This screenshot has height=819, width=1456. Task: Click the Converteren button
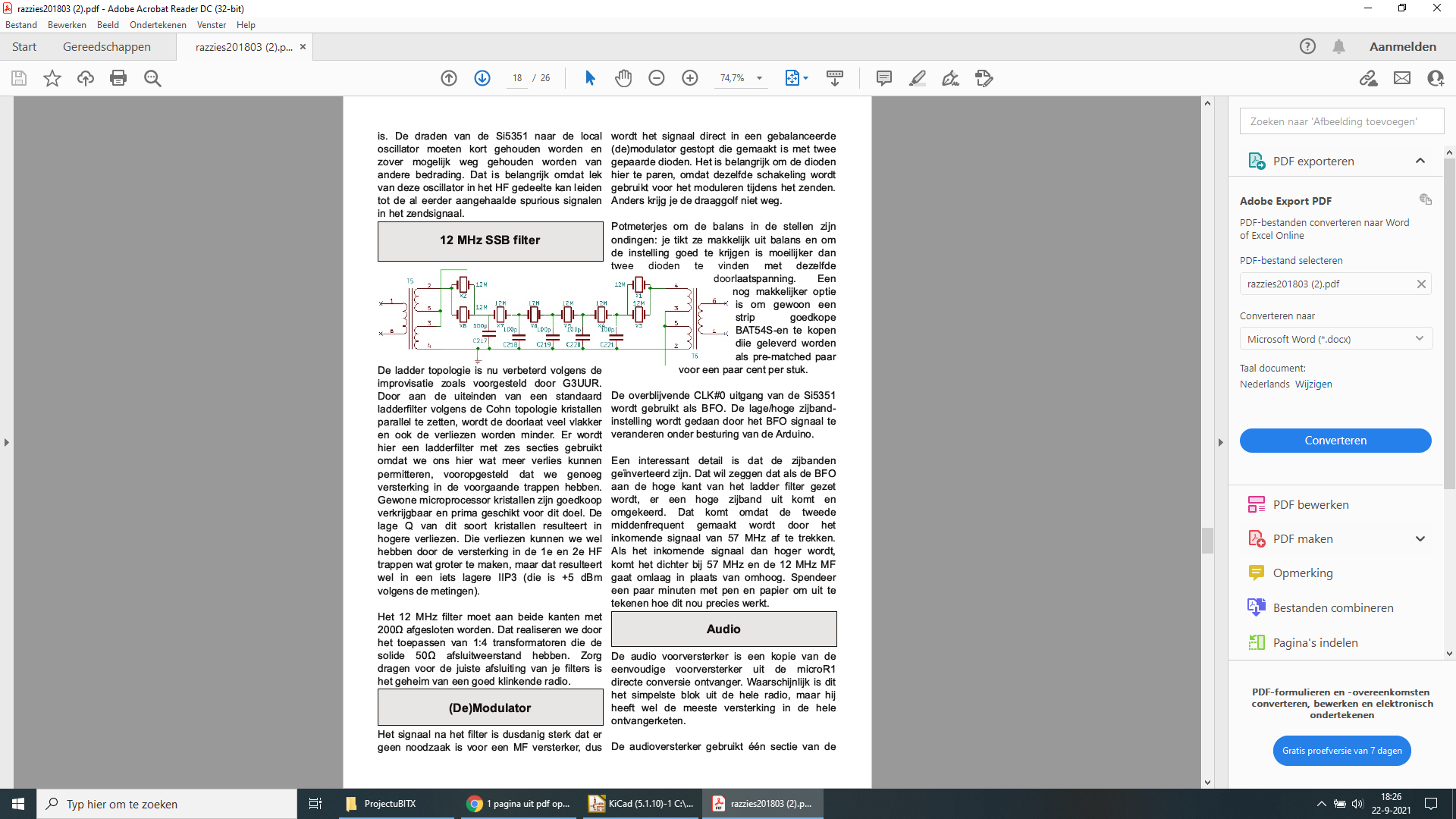pos(1335,441)
